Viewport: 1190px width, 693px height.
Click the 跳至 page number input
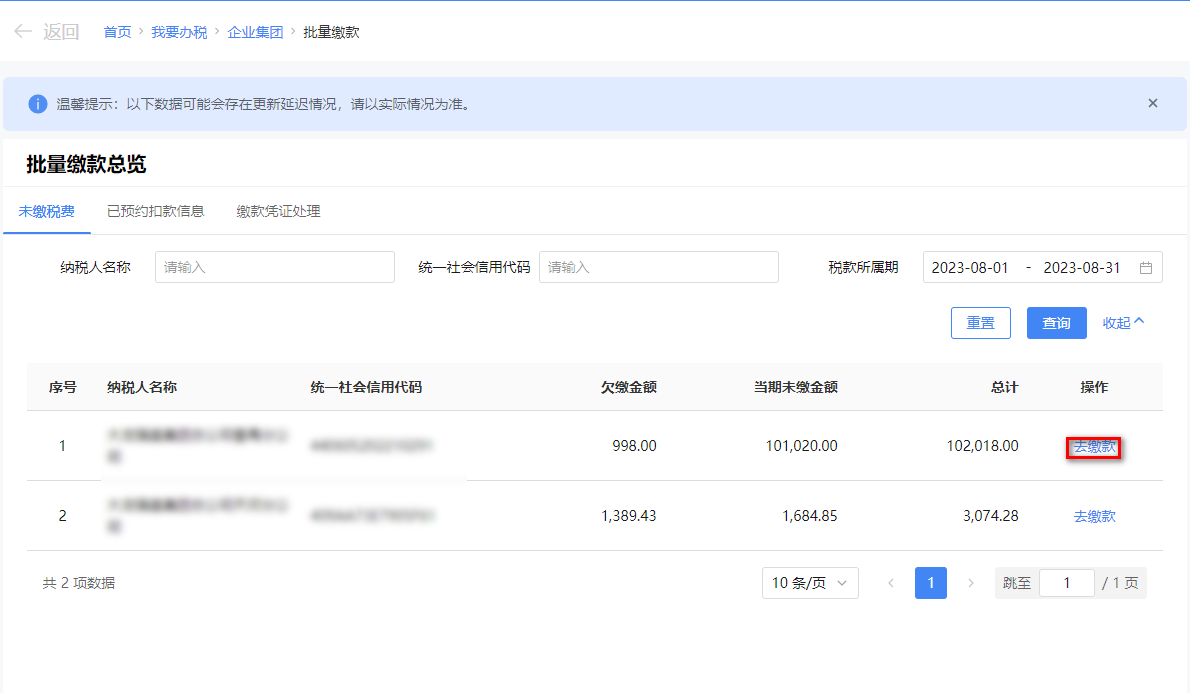pyautogui.click(x=1066, y=583)
